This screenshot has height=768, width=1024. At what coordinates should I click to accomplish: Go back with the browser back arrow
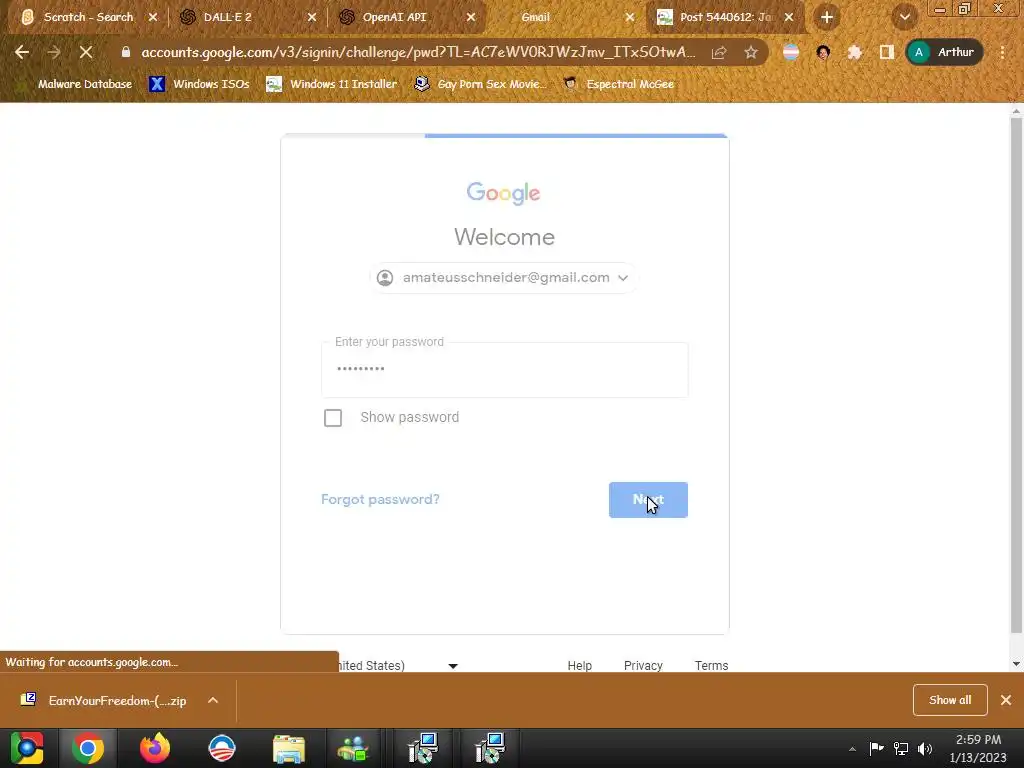[22, 52]
